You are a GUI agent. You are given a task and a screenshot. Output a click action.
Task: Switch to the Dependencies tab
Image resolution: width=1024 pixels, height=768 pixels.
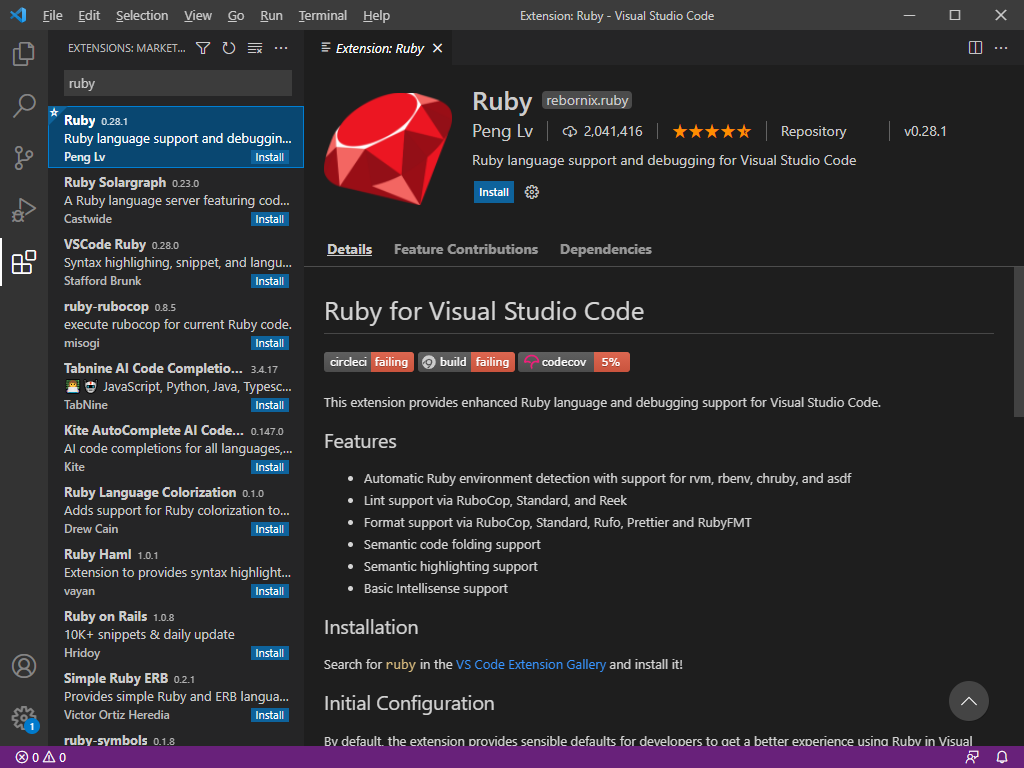pos(605,249)
